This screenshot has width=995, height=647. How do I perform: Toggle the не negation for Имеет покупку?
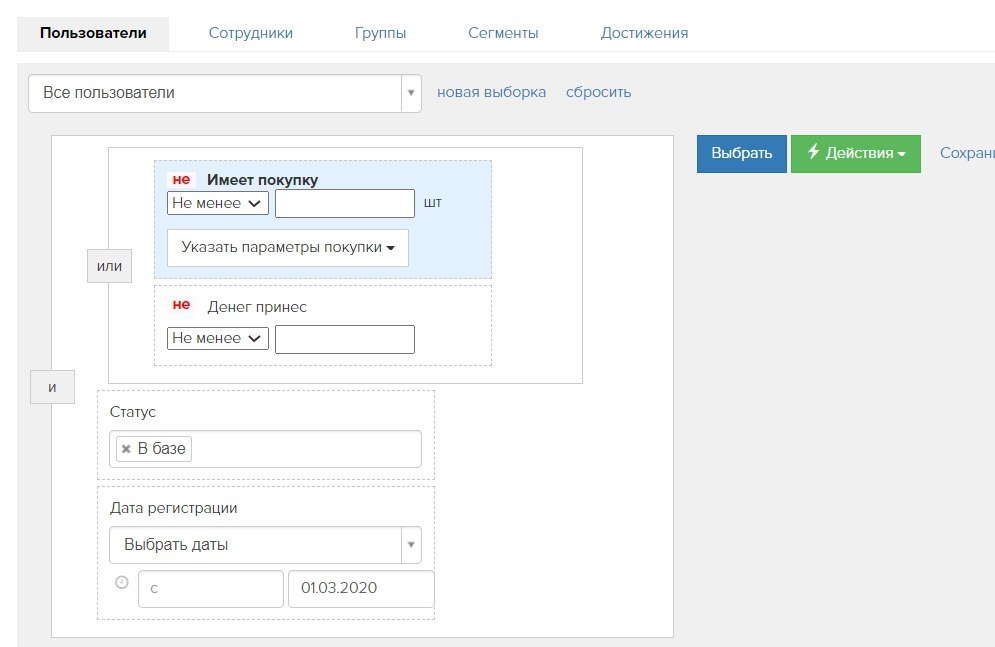(181, 180)
